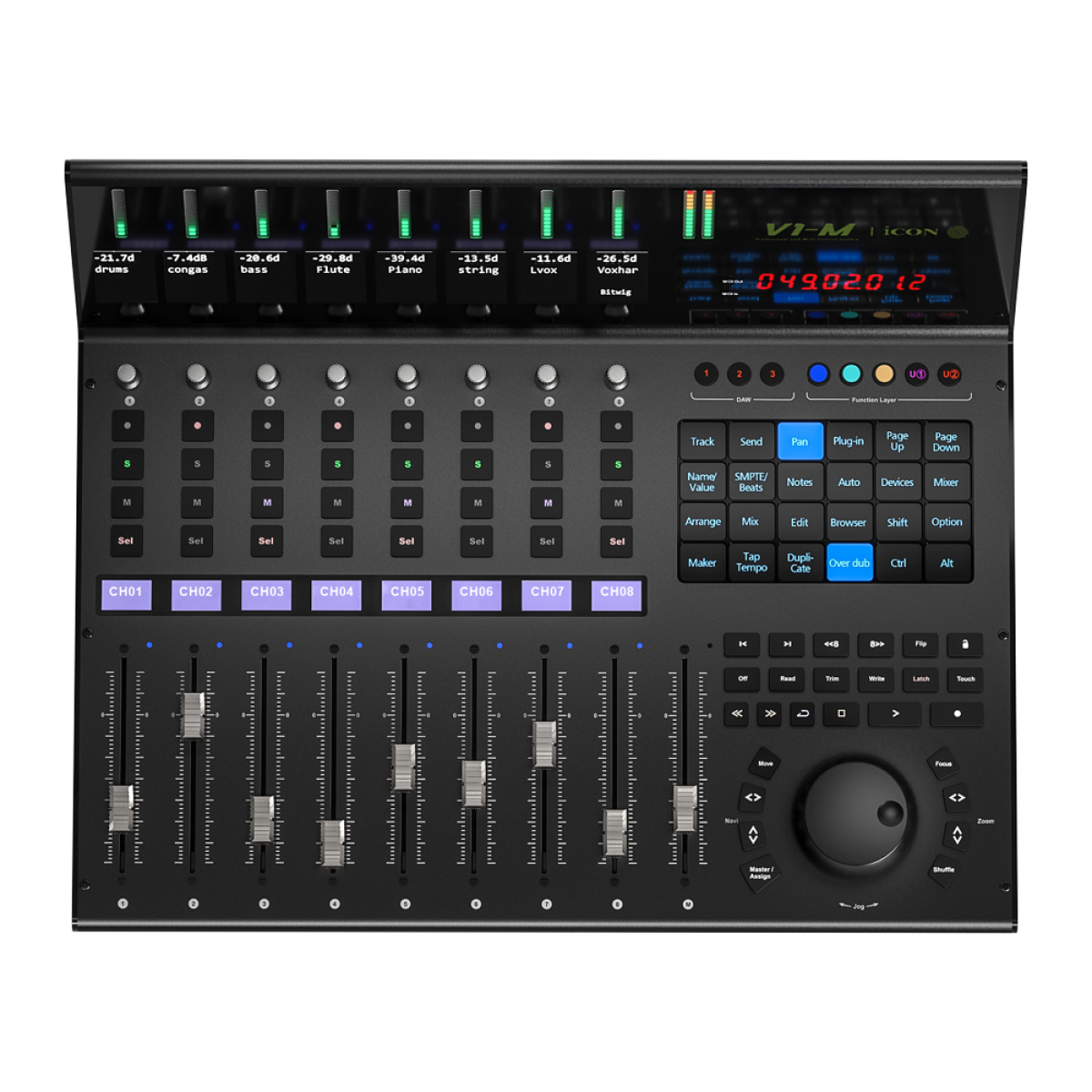Image resolution: width=1092 pixels, height=1092 pixels.
Task: Bank left with the <<8 button
Action: tap(832, 645)
